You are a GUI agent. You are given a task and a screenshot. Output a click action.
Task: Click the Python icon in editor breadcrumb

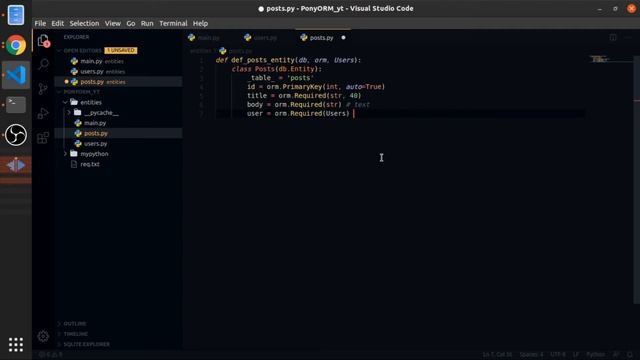222,51
